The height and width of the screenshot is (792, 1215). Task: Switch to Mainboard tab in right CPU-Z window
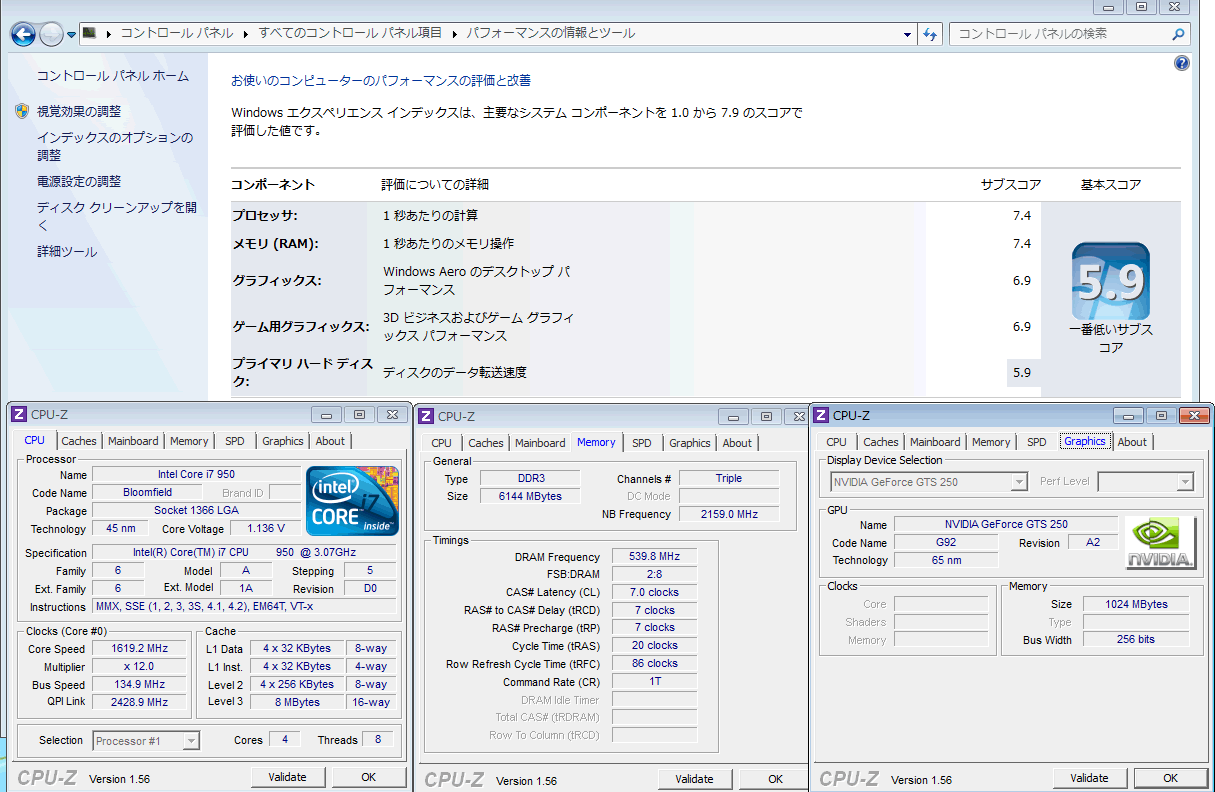pos(935,442)
